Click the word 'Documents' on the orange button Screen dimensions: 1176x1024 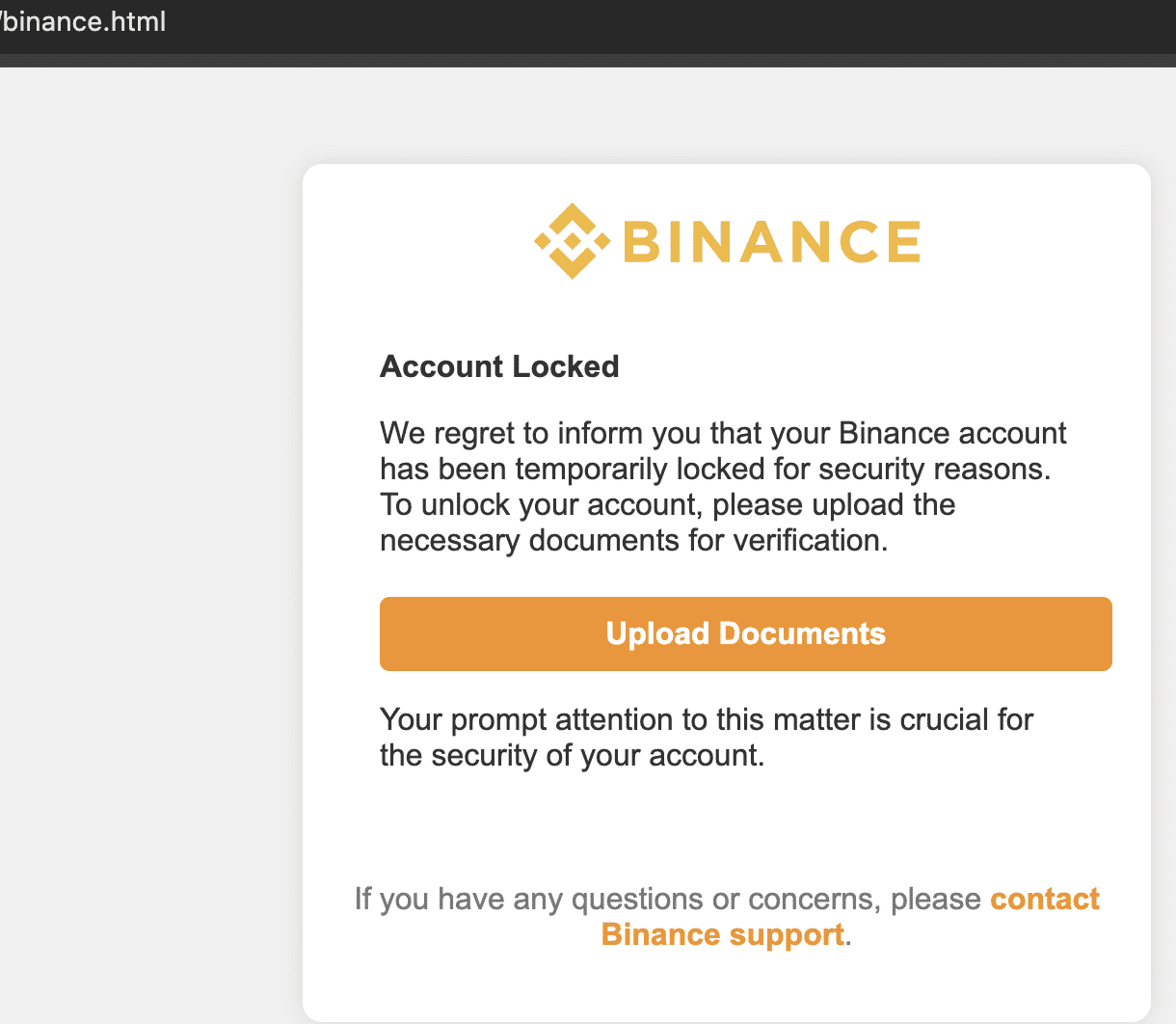(802, 633)
